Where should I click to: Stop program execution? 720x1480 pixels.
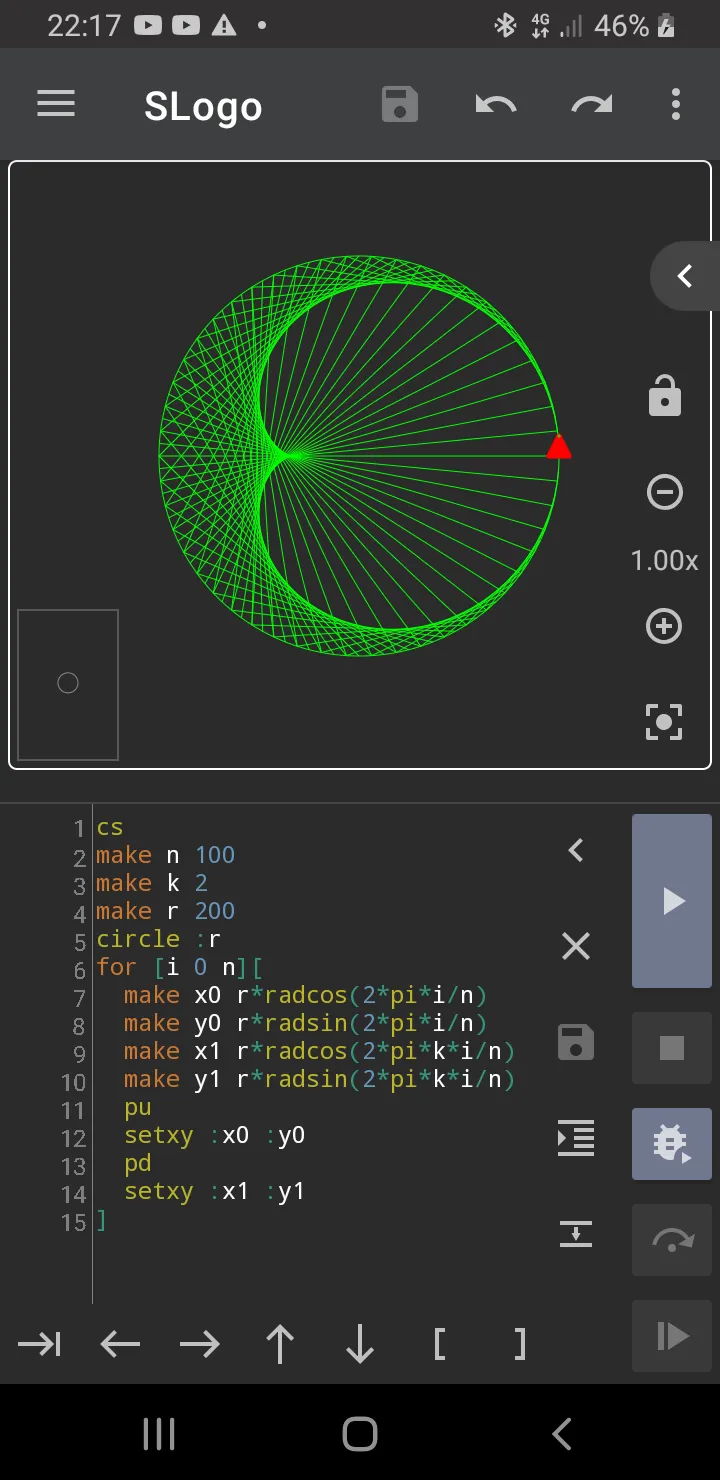pos(672,1047)
